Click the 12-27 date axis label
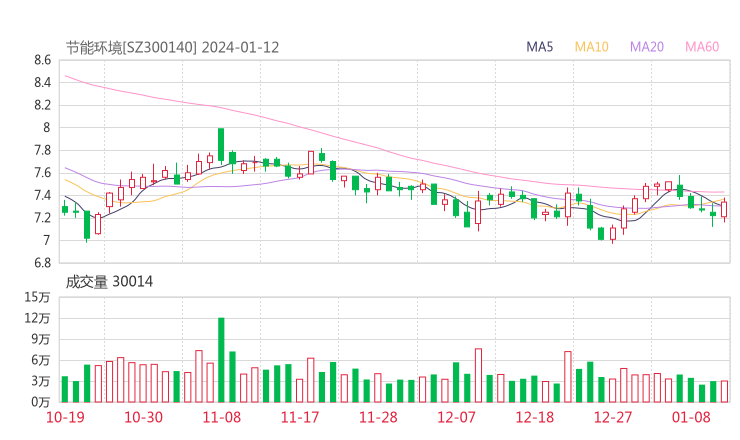Screen dimensions: 740x440 613,417
